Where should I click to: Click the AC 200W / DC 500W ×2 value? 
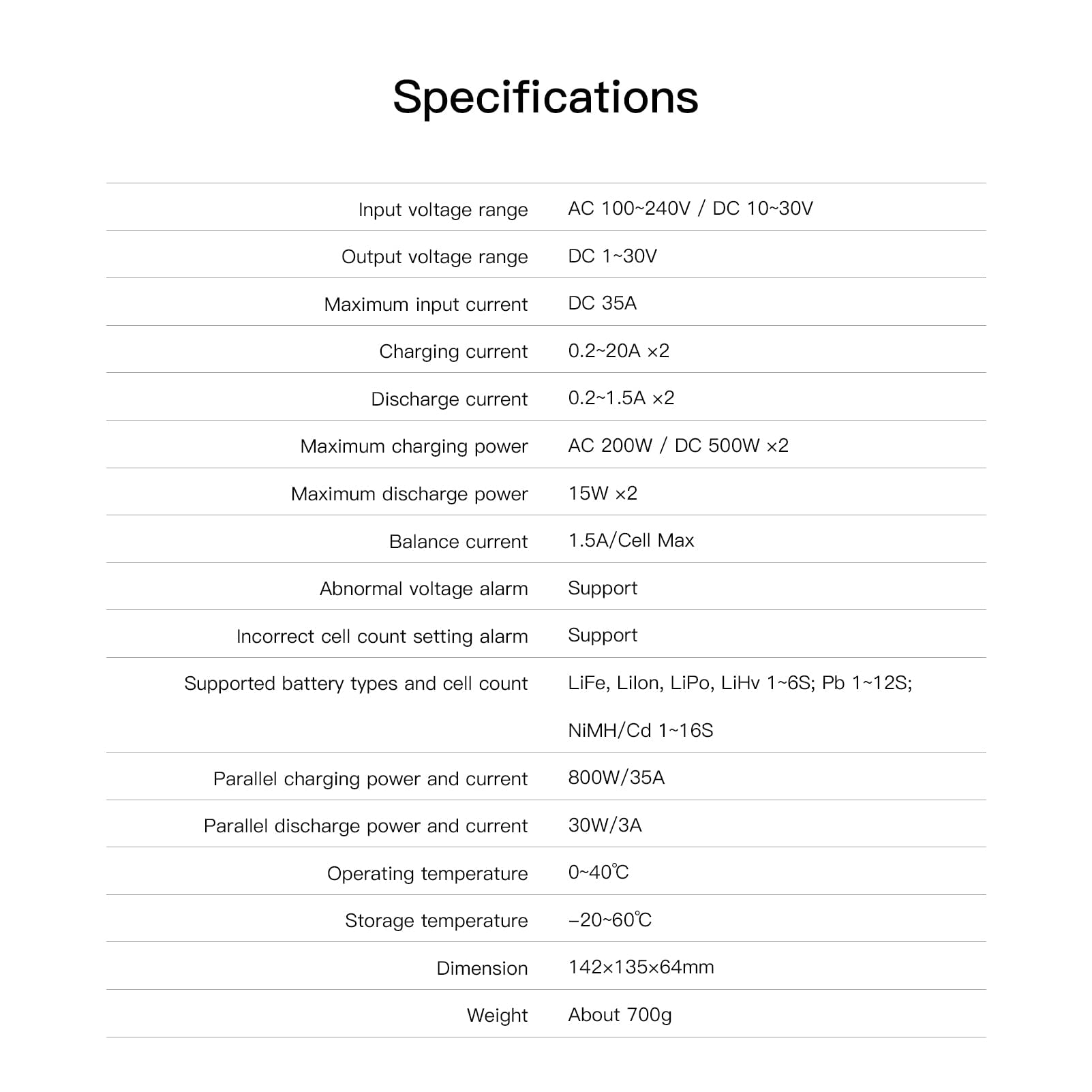[678, 445]
